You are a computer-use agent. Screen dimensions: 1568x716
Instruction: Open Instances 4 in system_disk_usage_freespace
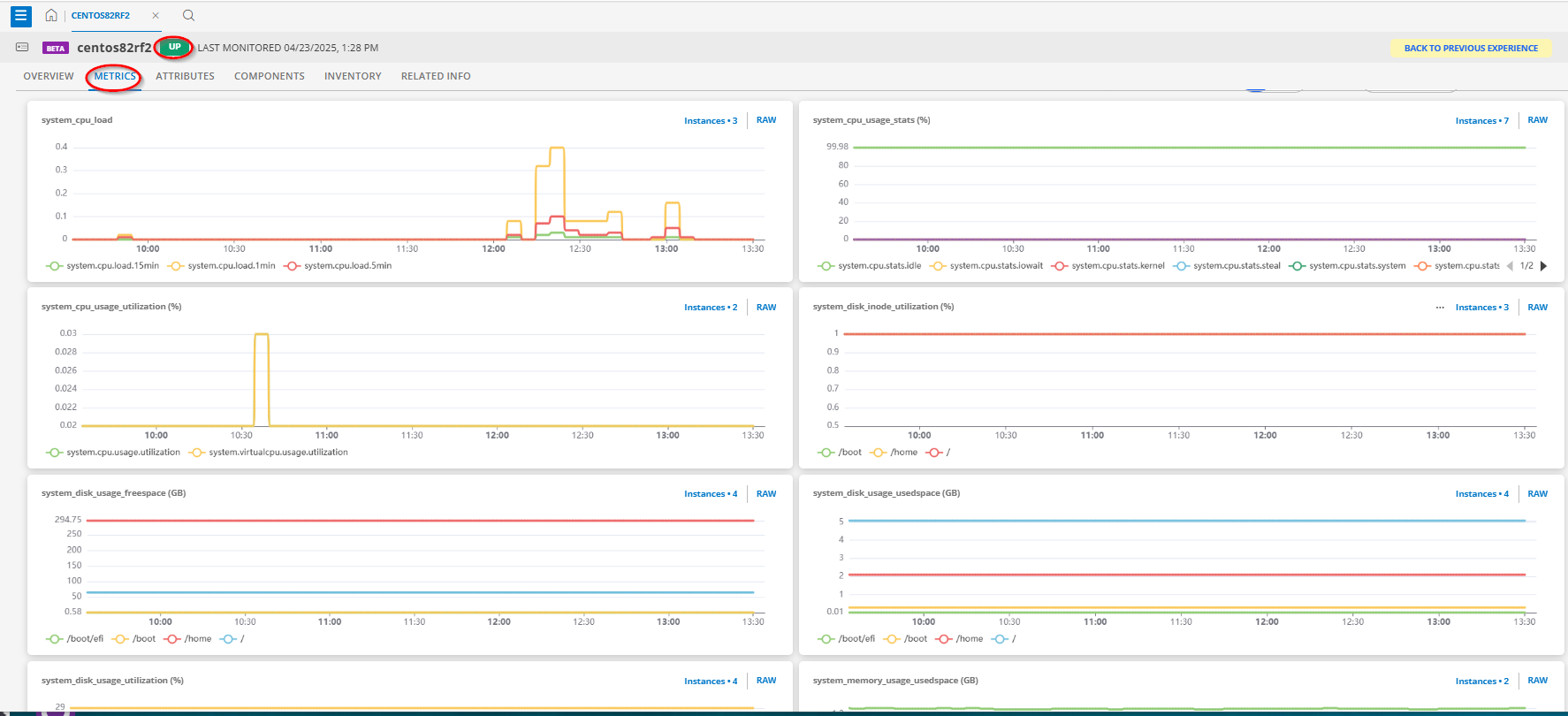point(711,493)
